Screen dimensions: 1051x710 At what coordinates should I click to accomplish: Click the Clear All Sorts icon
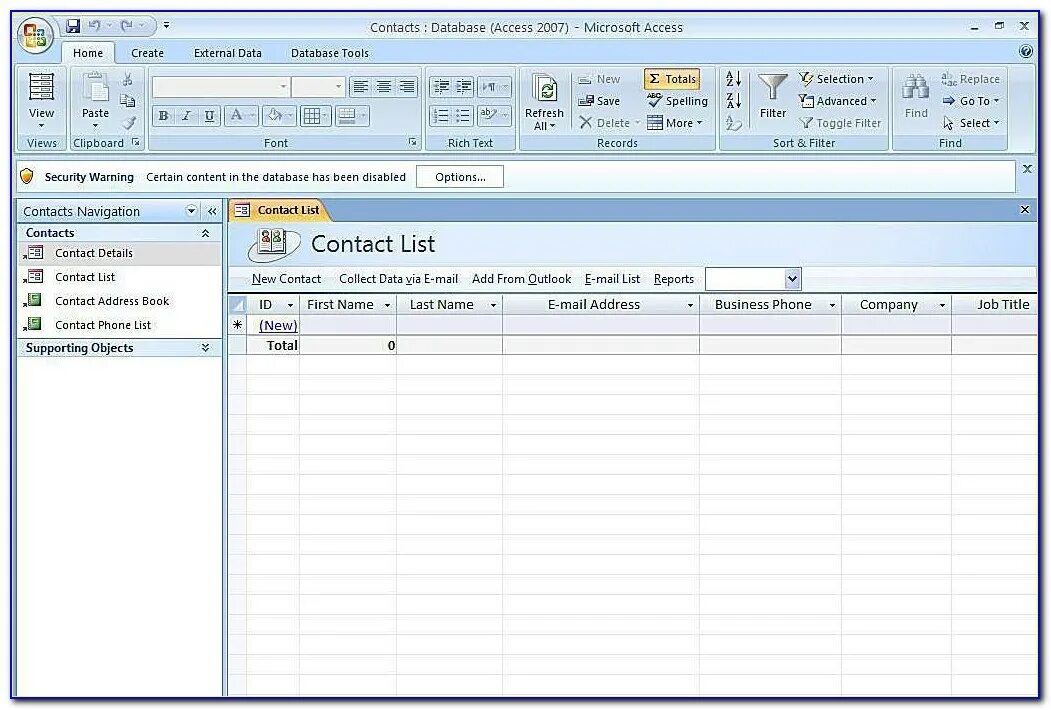click(734, 123)
